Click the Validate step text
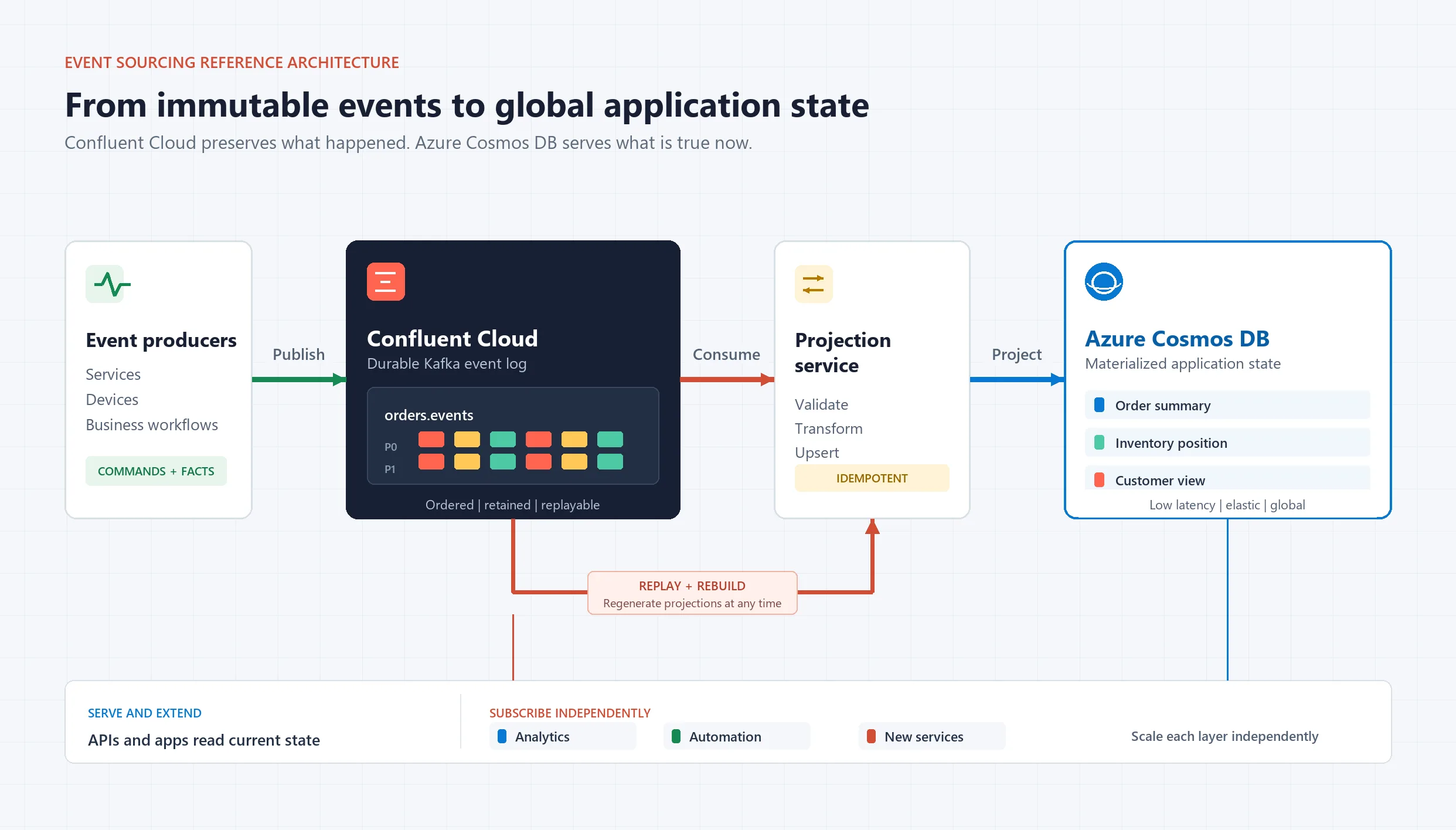 [x=821, y=404]
